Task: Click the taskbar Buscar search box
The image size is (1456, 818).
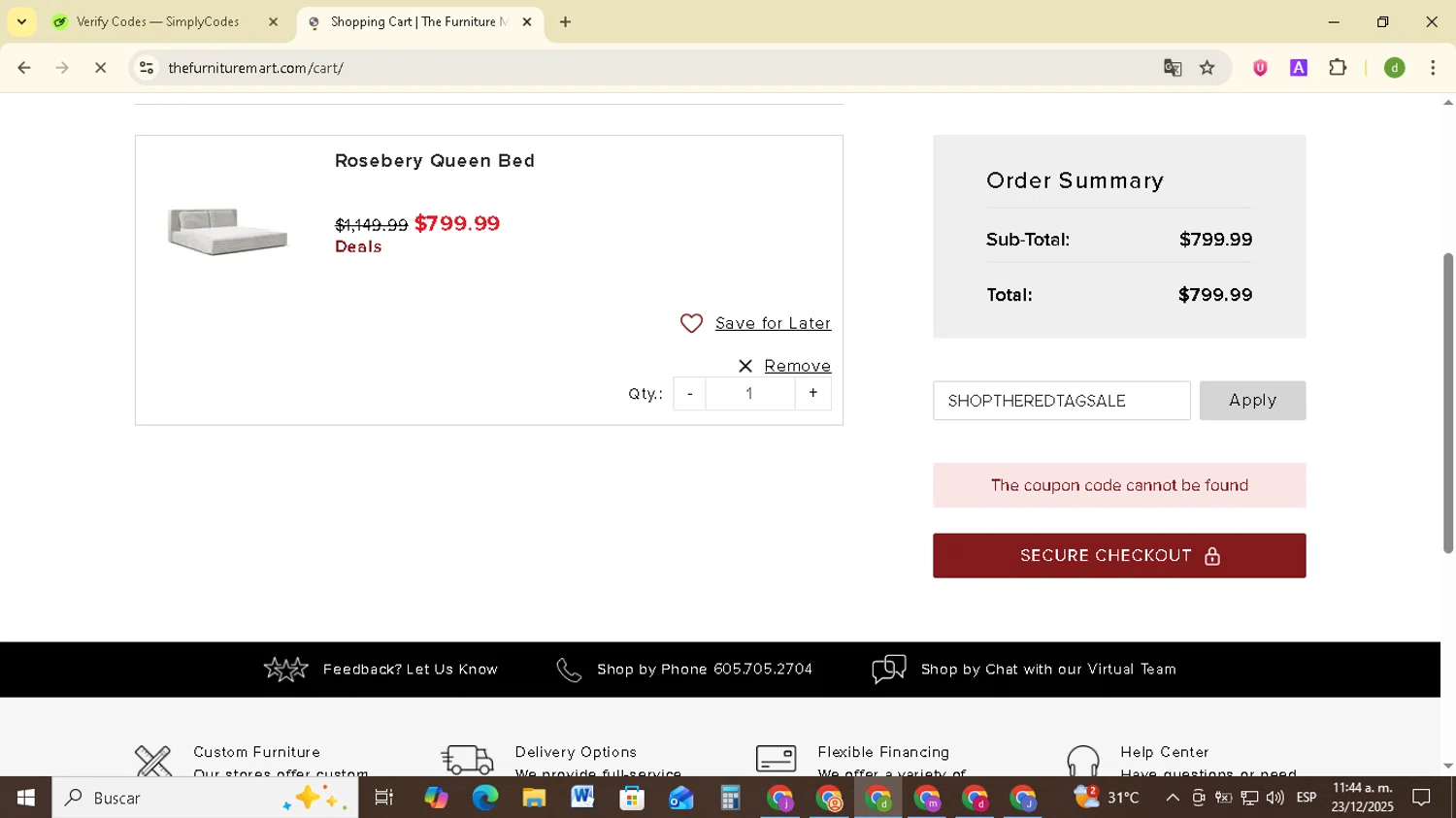Action: [205, 798]
